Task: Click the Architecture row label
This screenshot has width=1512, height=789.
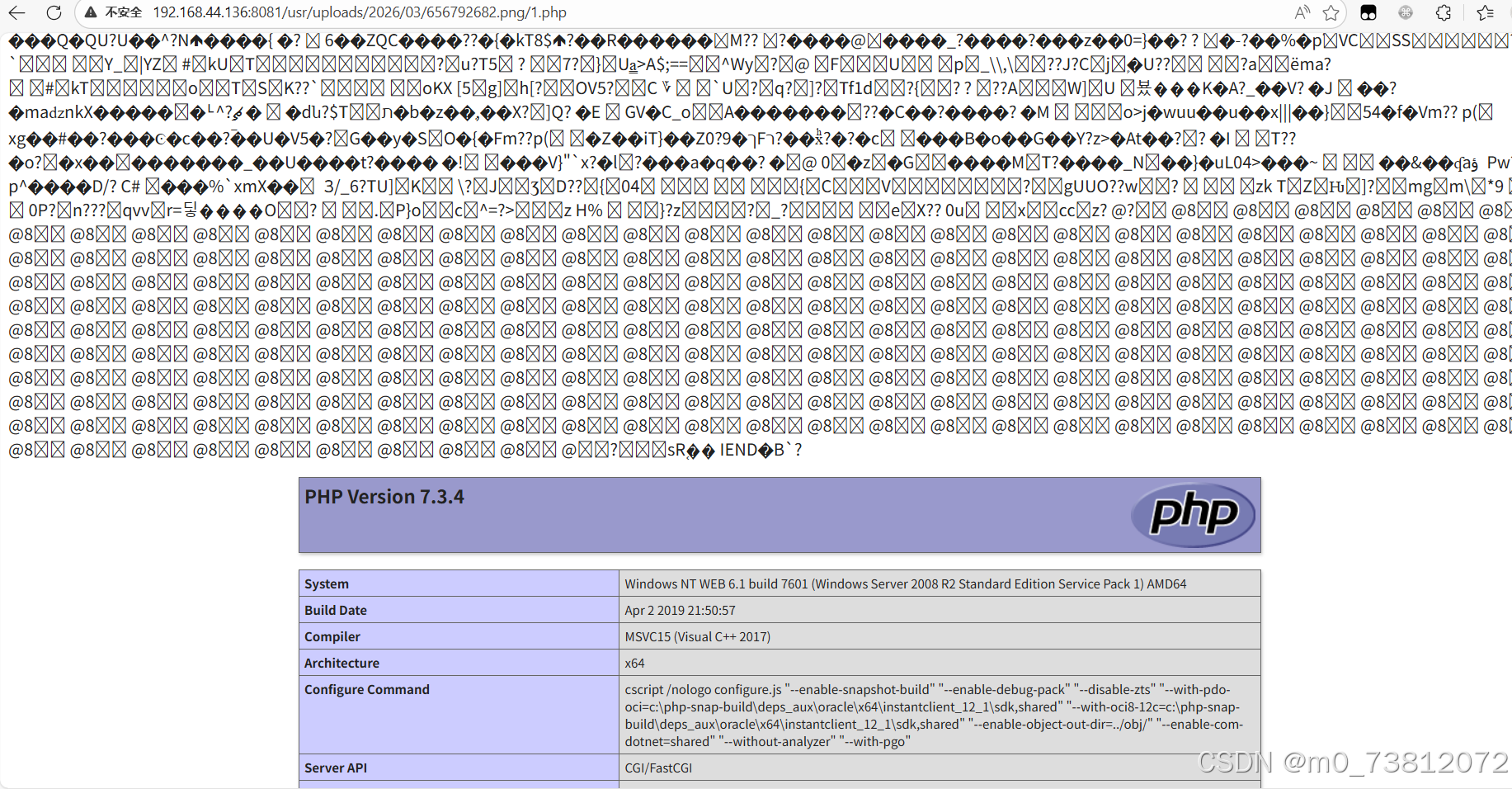Action: [342, 663]
